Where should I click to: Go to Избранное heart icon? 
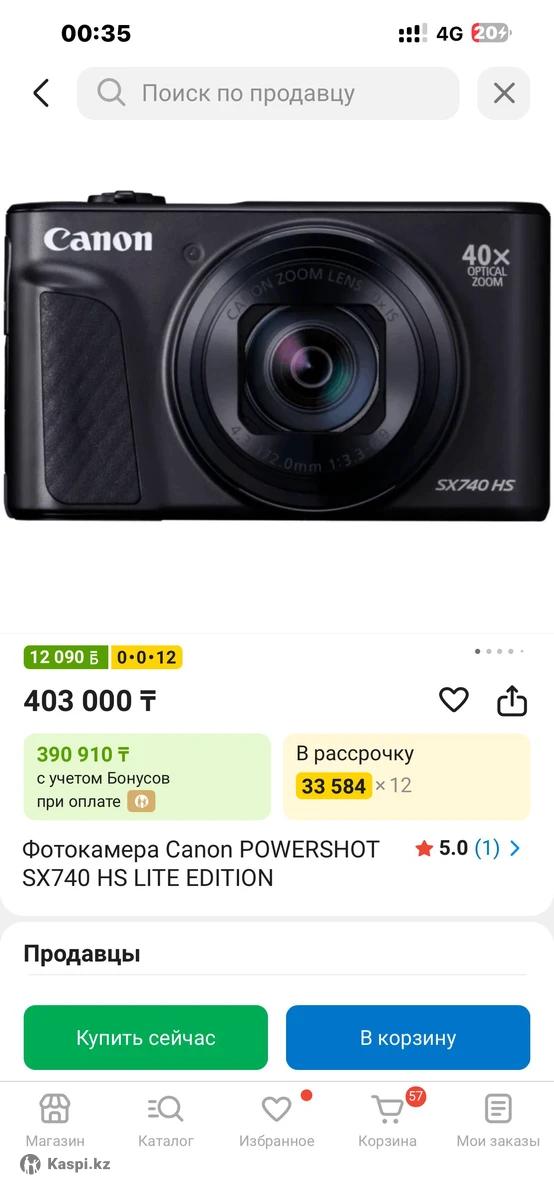[277, 1121]
